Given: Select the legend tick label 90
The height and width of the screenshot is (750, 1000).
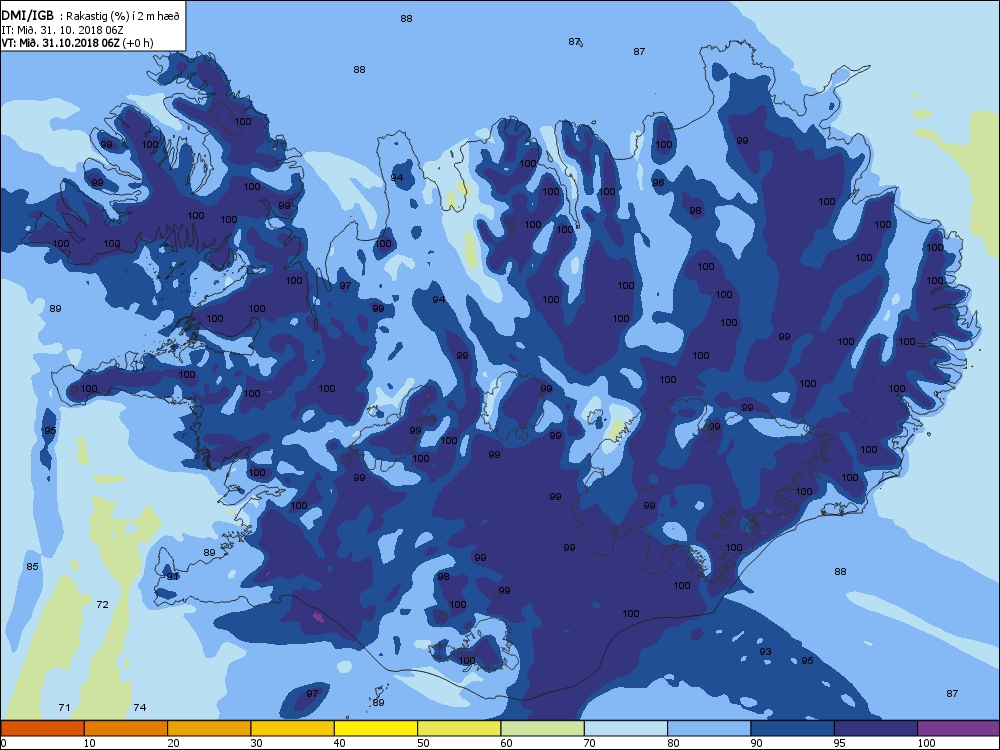Looking at the screenshot, I should click(756, 743).
